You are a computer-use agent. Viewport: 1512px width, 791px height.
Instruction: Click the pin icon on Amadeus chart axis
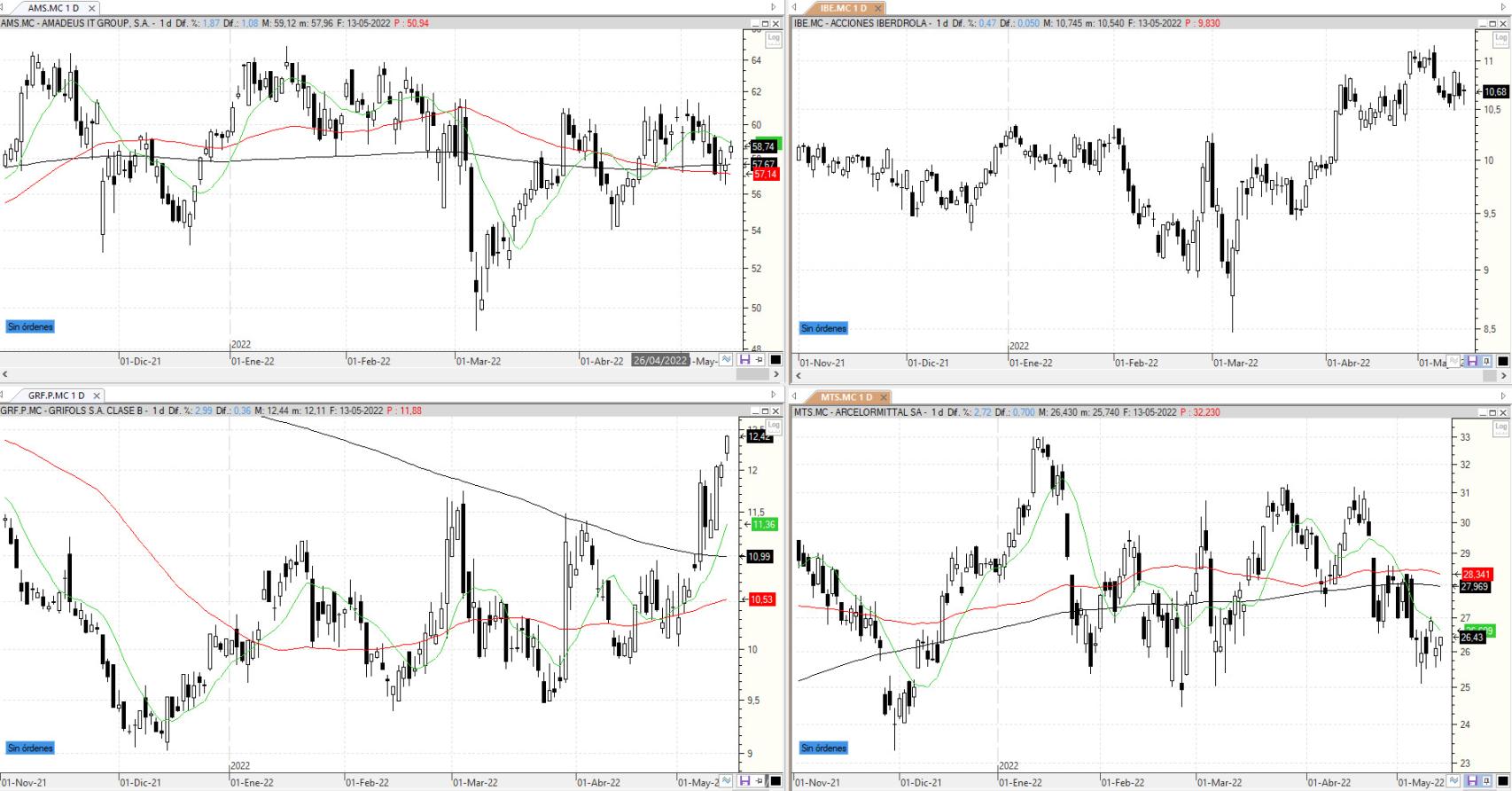[759, 359]
